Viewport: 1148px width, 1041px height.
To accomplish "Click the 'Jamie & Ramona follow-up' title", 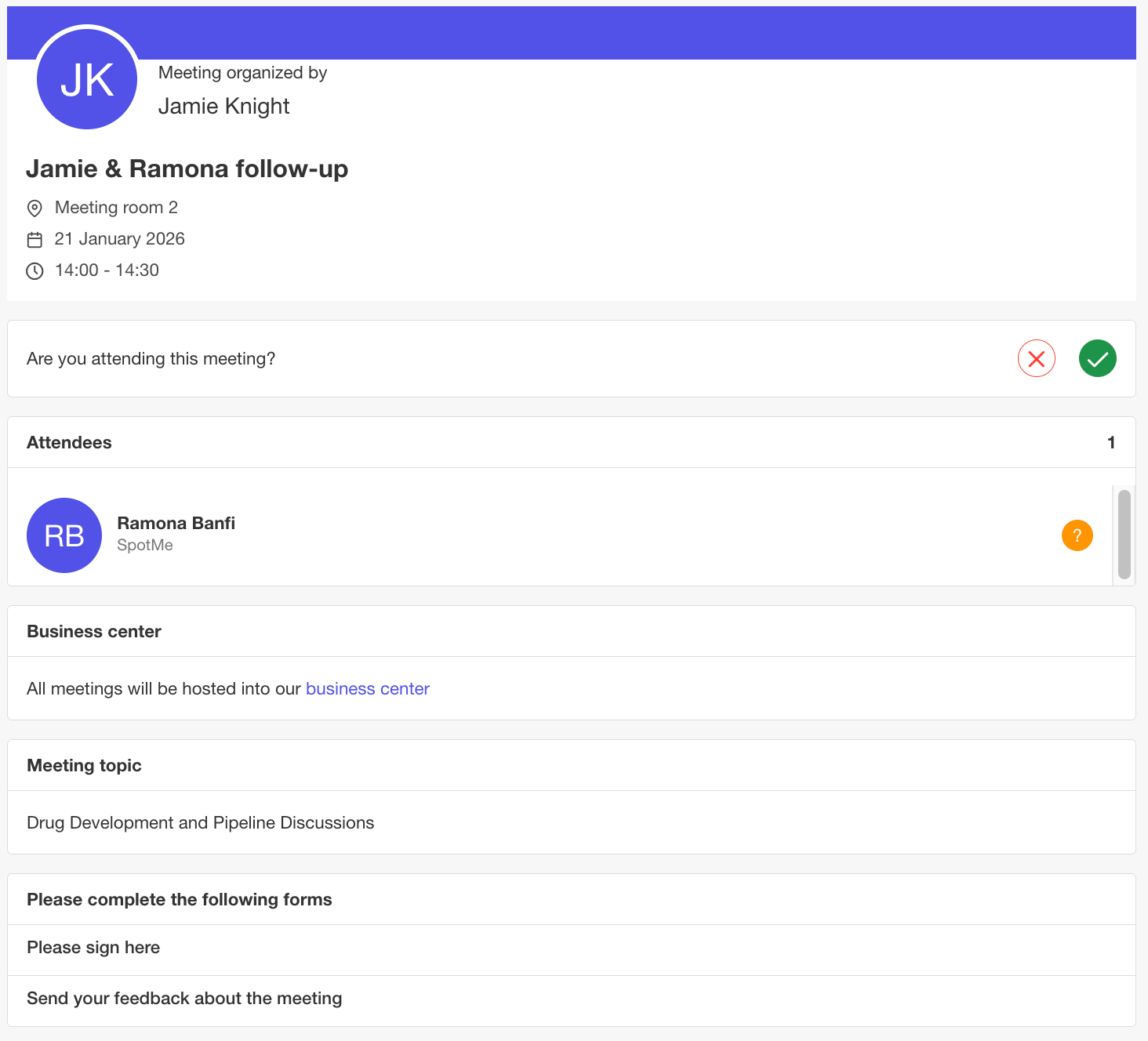I will tap(187, 169).
